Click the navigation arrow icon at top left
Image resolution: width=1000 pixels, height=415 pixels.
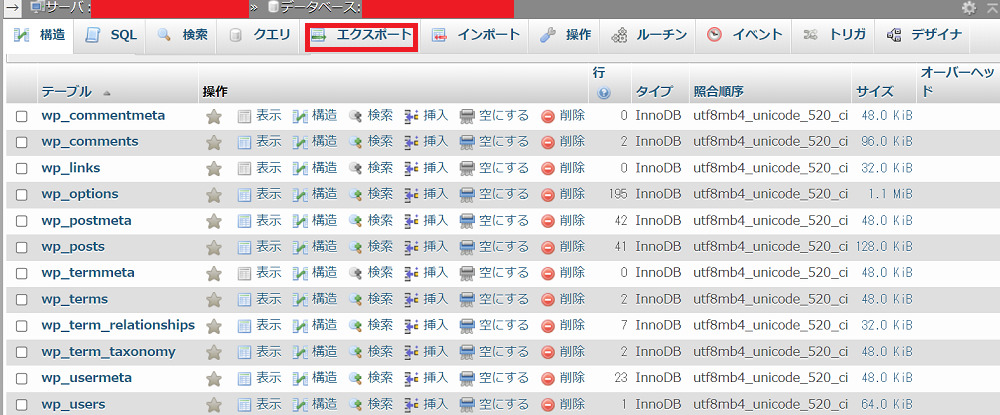click(12, 7)
